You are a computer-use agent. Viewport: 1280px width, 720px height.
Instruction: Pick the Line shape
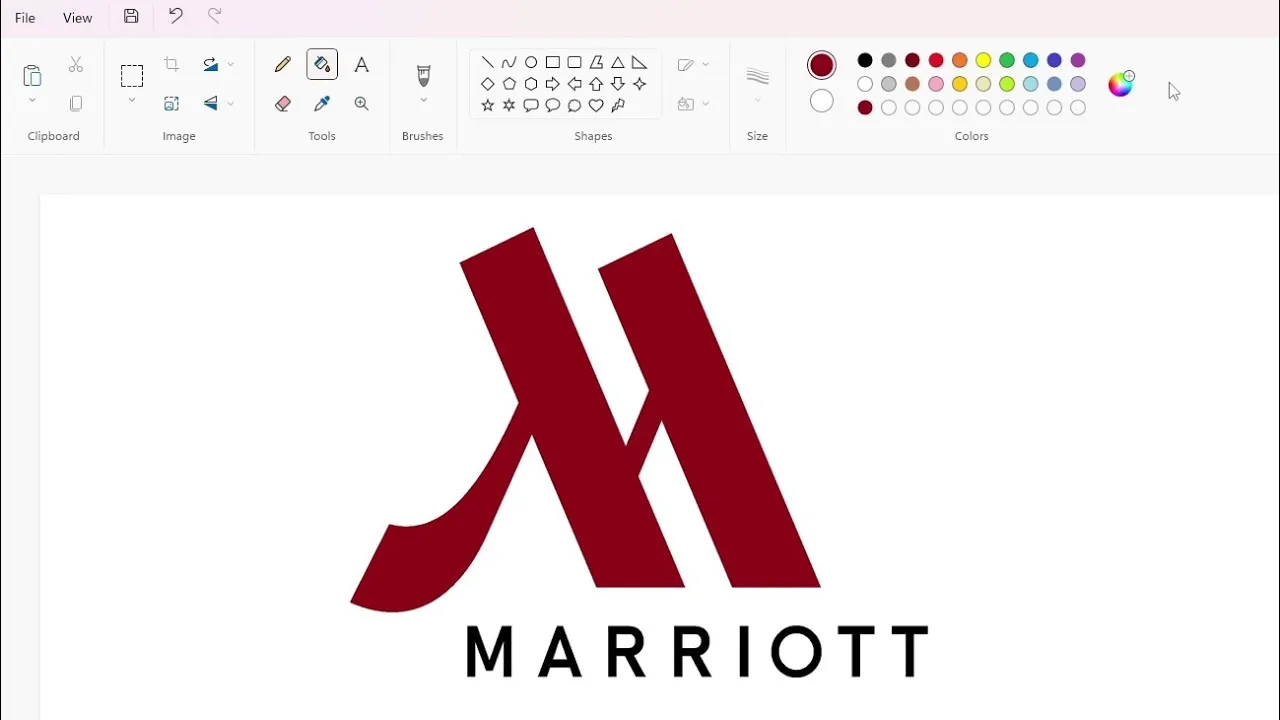click(x=488, y=62)
